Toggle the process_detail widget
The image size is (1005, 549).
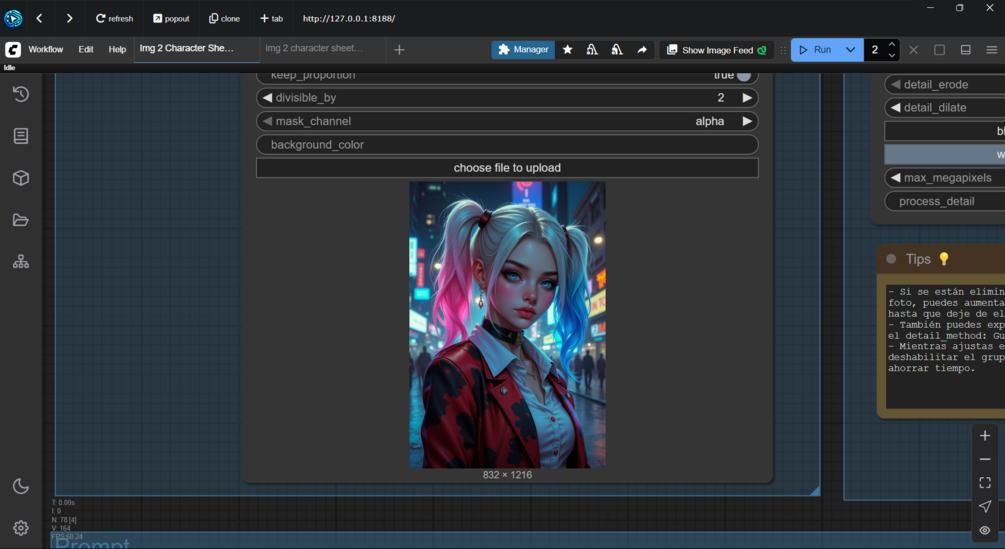945,201
